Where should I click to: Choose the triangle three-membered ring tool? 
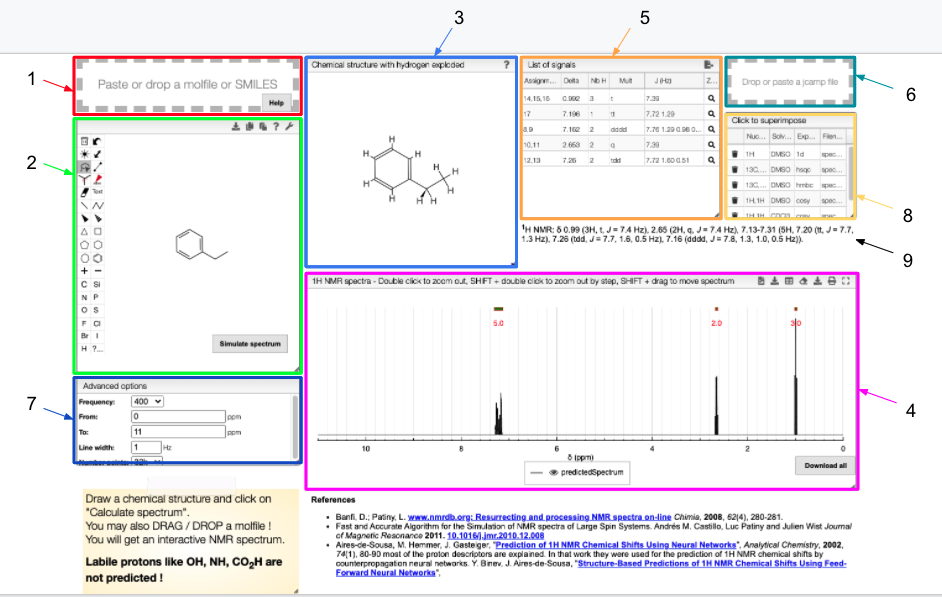coord(84,232)
